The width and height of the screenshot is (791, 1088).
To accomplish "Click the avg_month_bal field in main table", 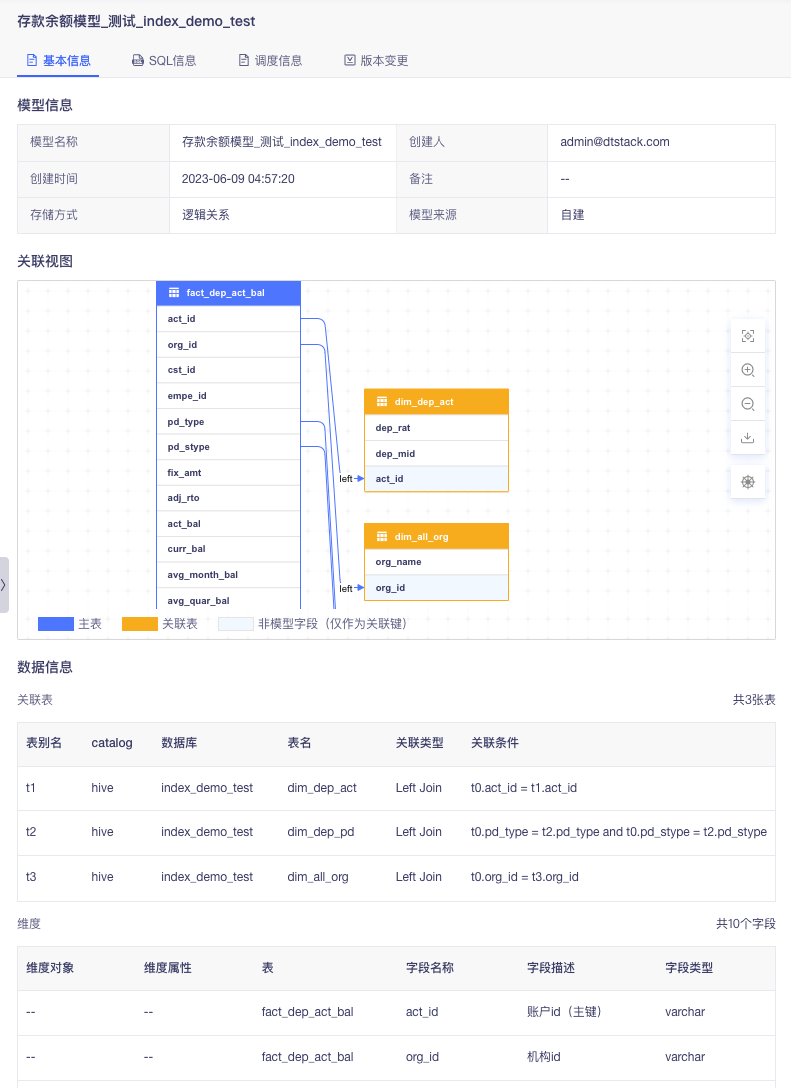I will pyautogui.click(x=228, y=575).
